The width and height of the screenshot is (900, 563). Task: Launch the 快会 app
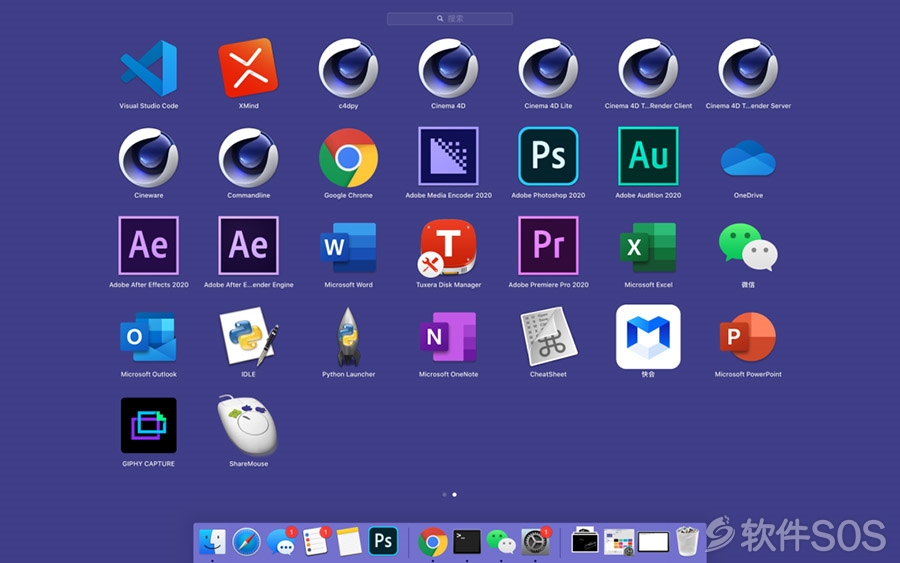pyautogui.click(x=648, y=337)
